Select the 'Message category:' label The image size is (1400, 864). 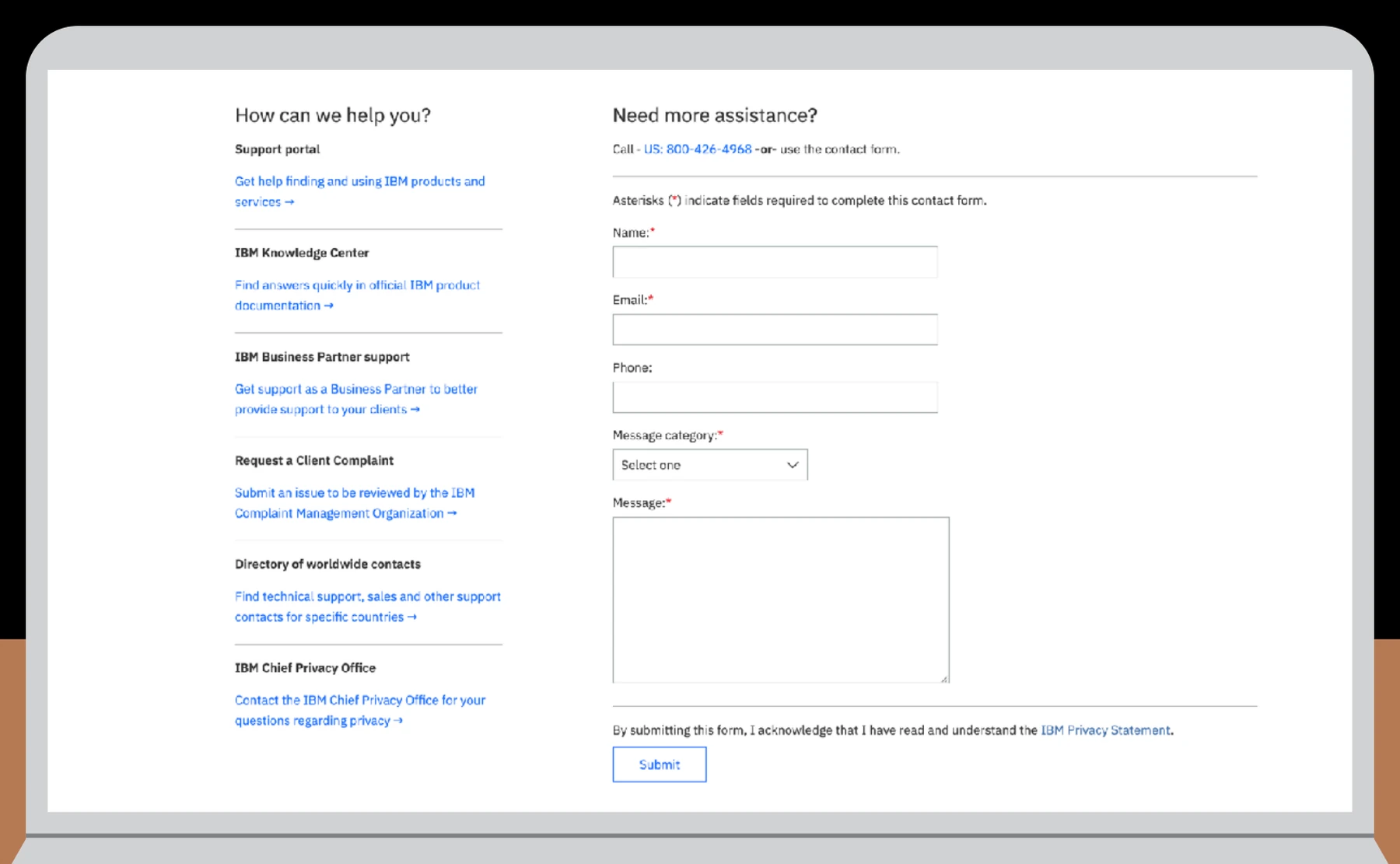tap(667, 435)
